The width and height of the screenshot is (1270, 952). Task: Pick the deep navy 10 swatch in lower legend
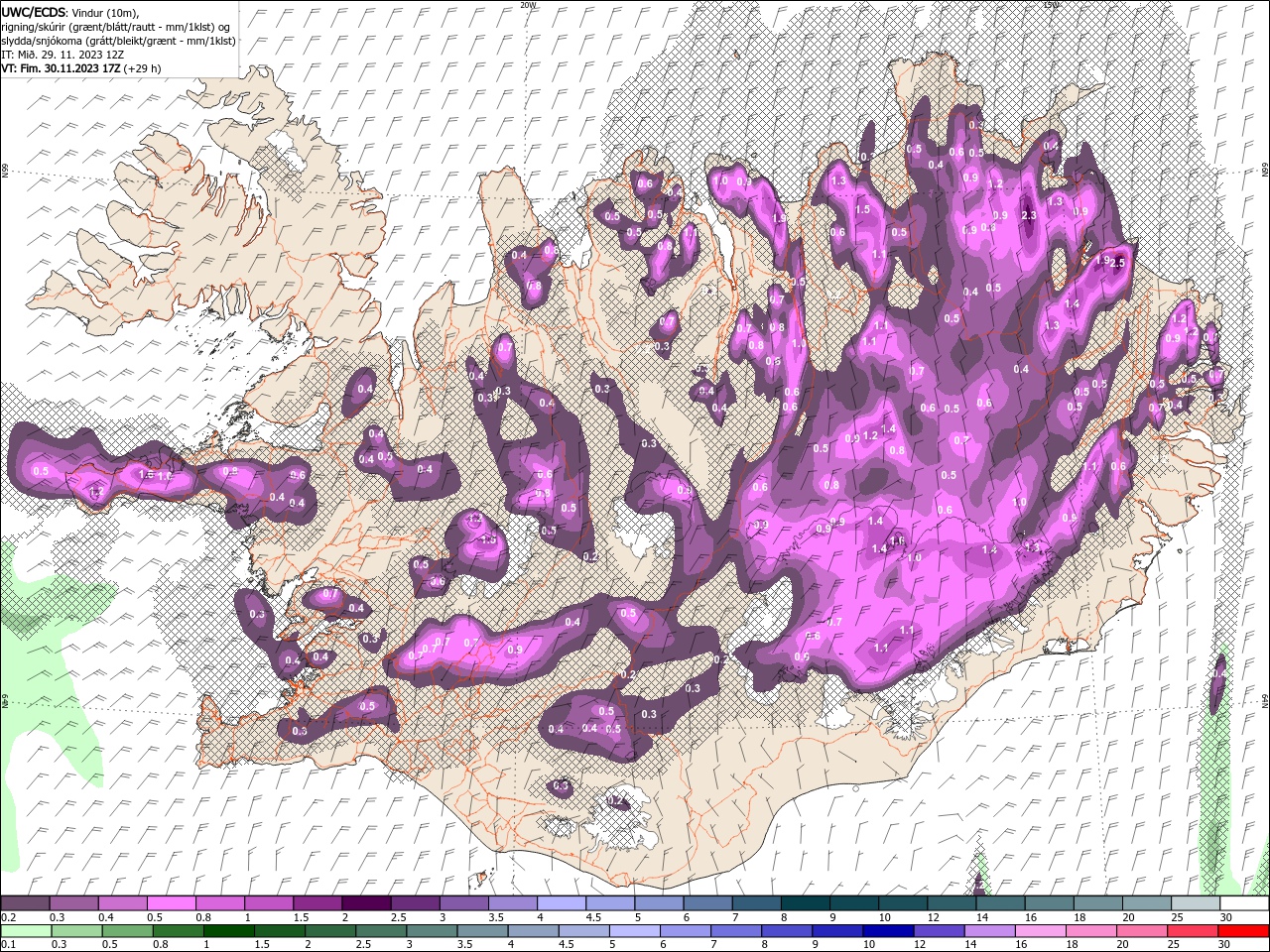(x=889, y=931)
